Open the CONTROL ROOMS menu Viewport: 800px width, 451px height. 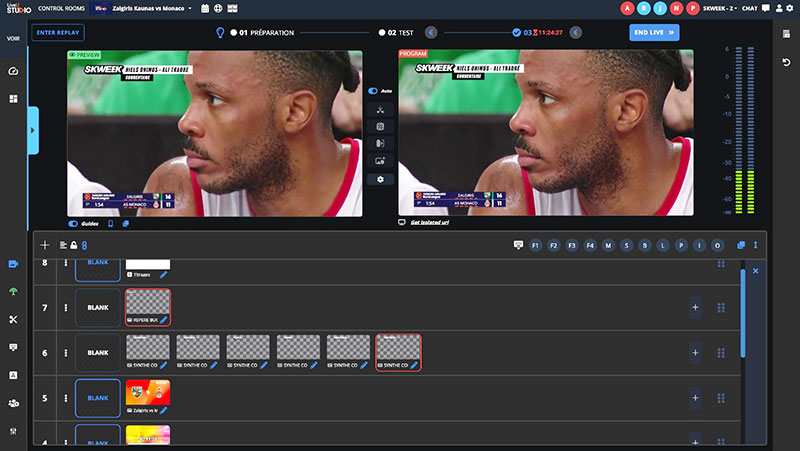[58, 8]
